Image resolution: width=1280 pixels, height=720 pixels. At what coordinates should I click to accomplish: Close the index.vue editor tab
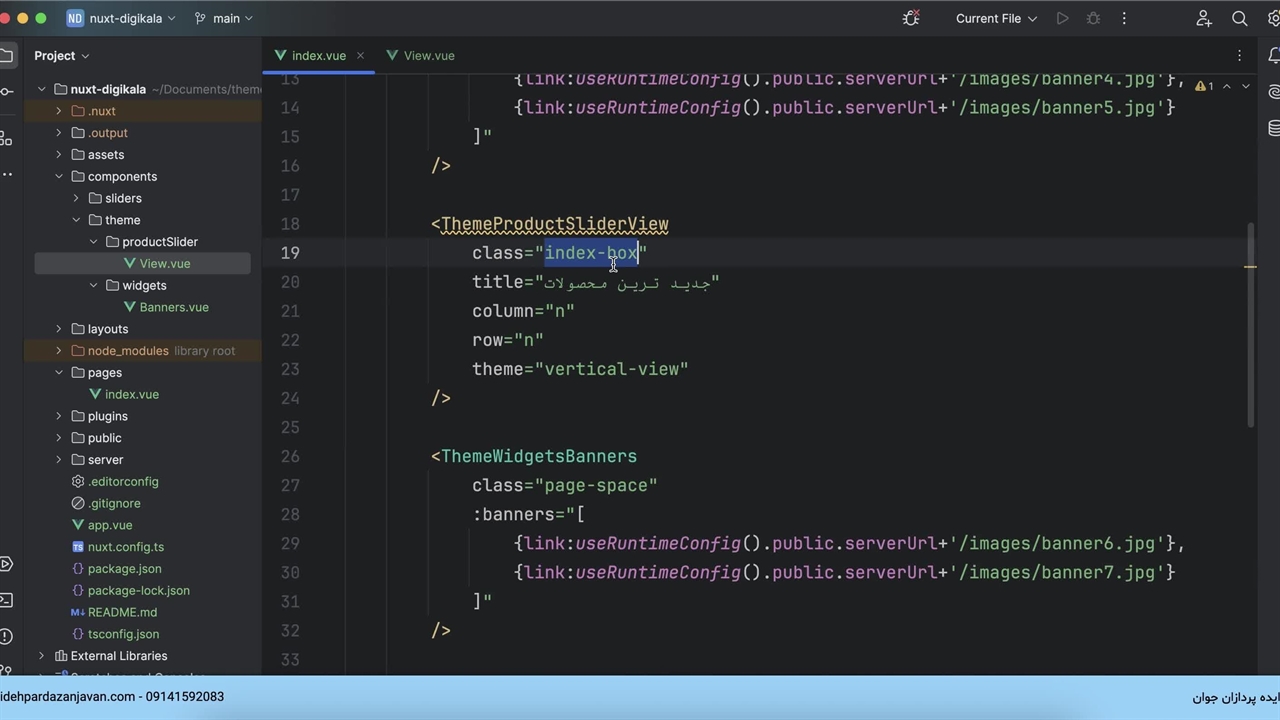click(x=360, y=56)
